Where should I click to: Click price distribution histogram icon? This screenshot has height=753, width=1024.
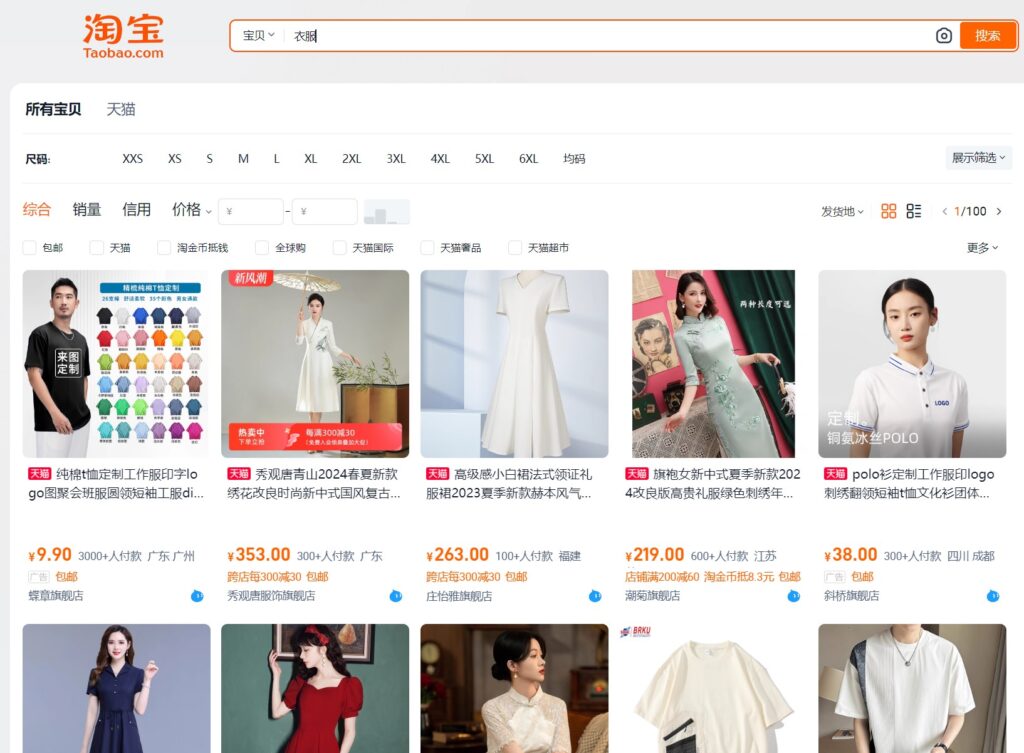pyautogui.click(x=387, y=212)
